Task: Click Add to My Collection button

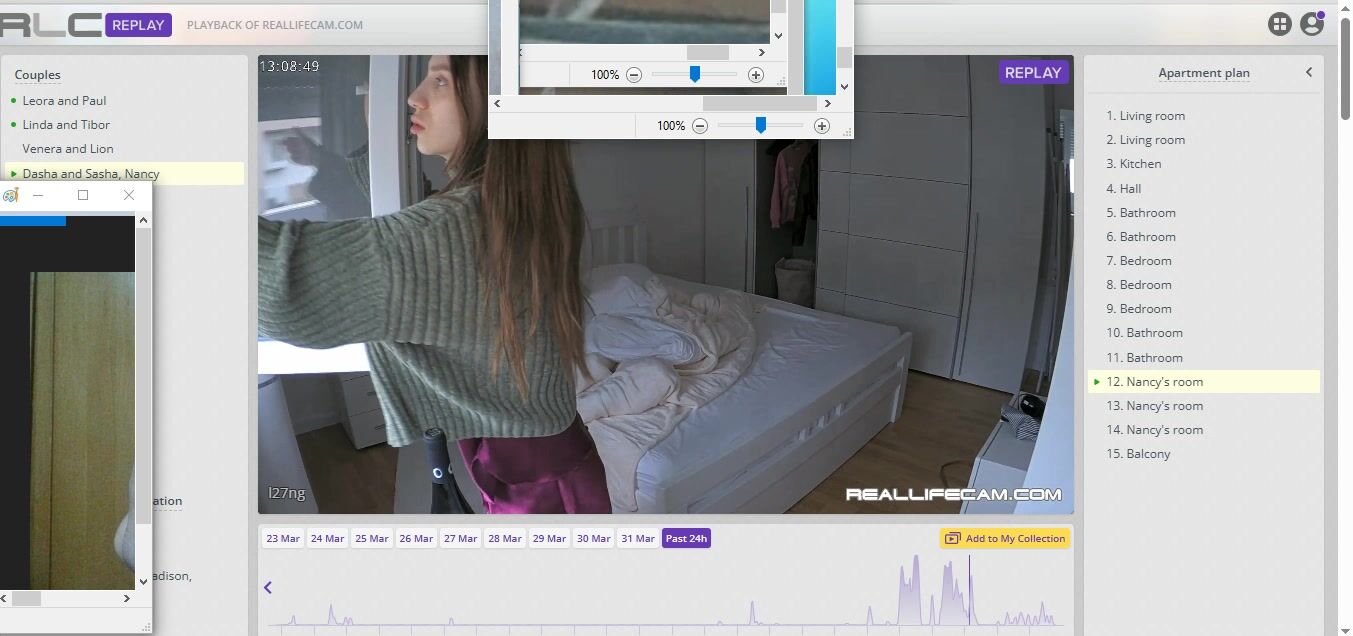Action: coord(1005,539)
